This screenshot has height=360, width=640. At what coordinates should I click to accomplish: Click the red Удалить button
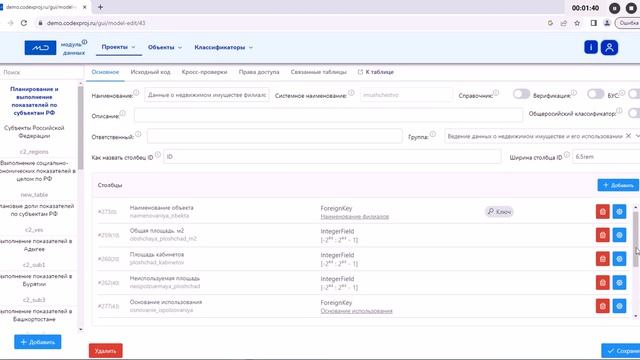(105, 351)
